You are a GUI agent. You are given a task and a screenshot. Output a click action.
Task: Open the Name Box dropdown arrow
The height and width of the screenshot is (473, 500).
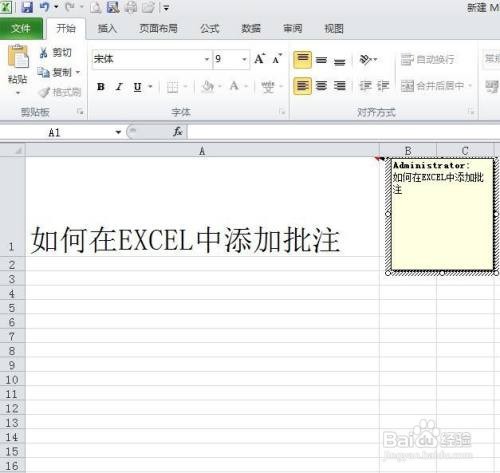118,132
